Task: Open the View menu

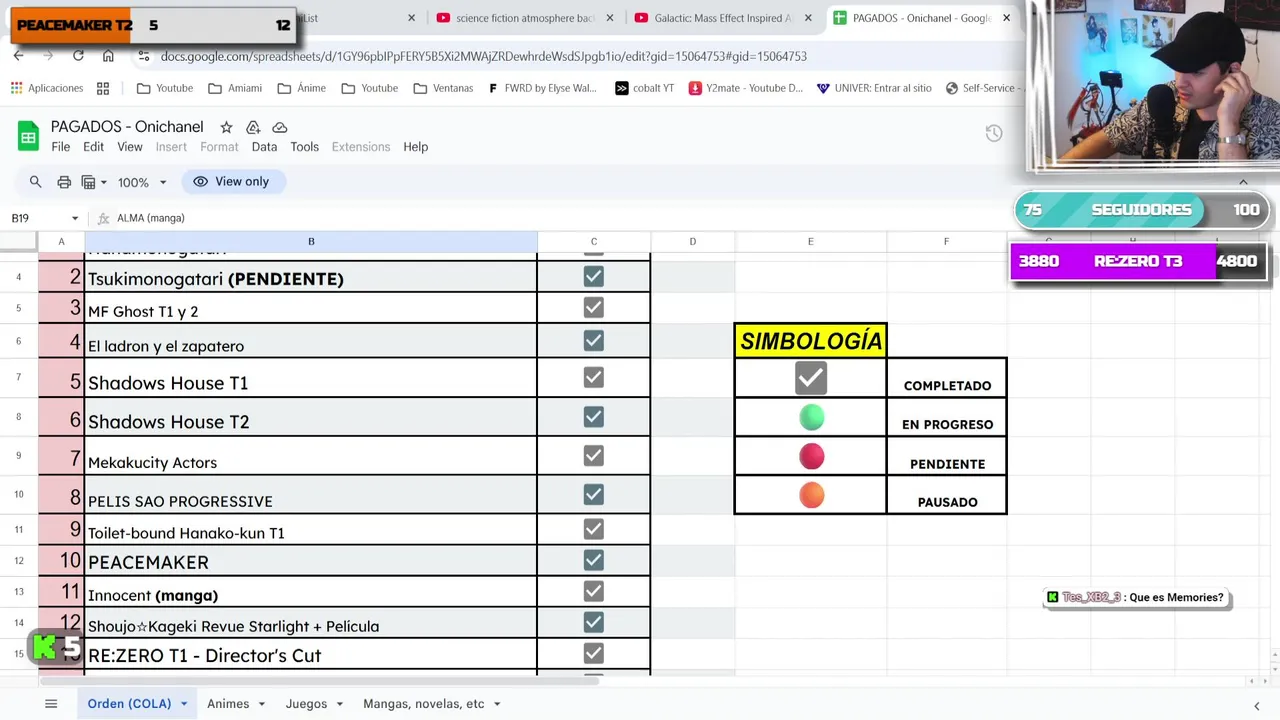Action: coord(130,147)
